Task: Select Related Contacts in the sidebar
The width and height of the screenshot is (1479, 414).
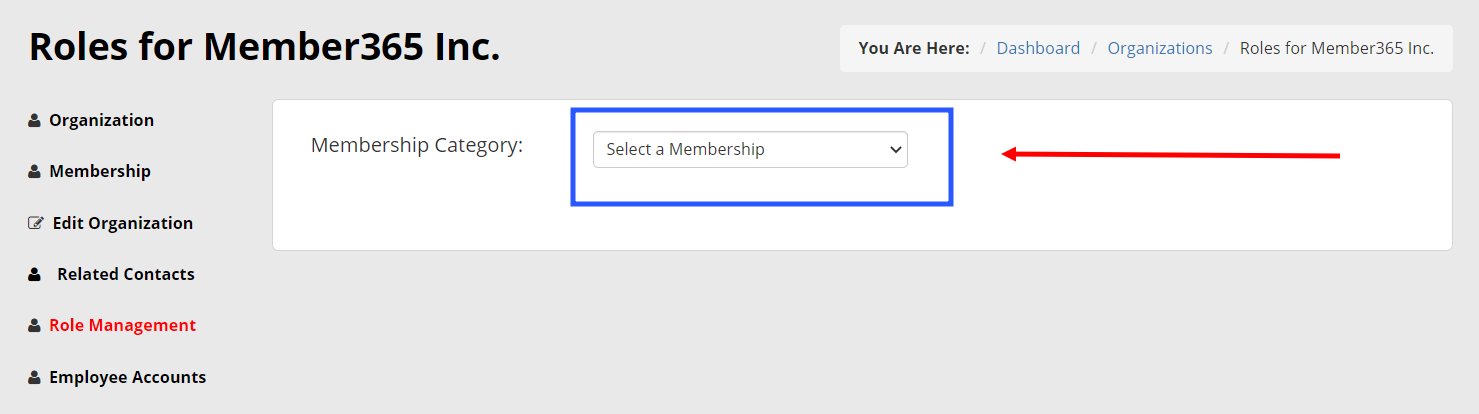Action: click(x=126, y=274)
